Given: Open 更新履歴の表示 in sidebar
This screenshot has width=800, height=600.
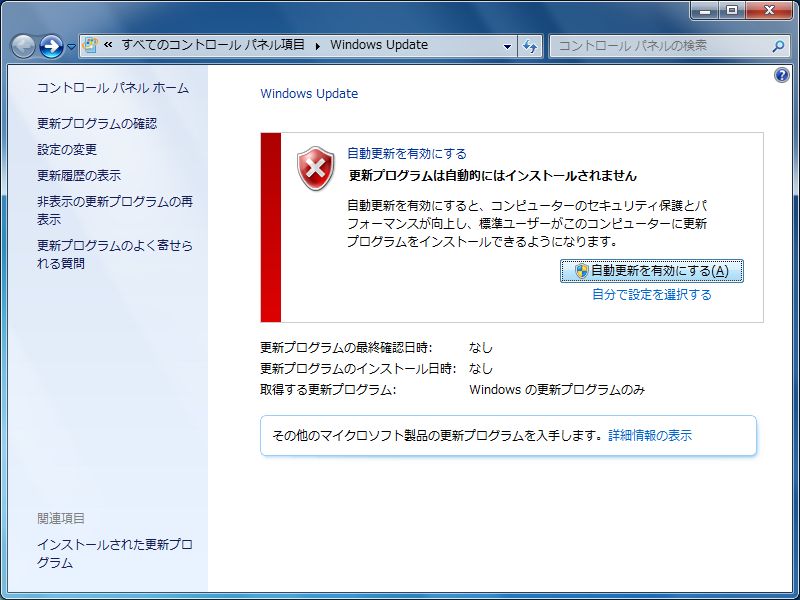Looking at the screenshot, I should [79, 176].
